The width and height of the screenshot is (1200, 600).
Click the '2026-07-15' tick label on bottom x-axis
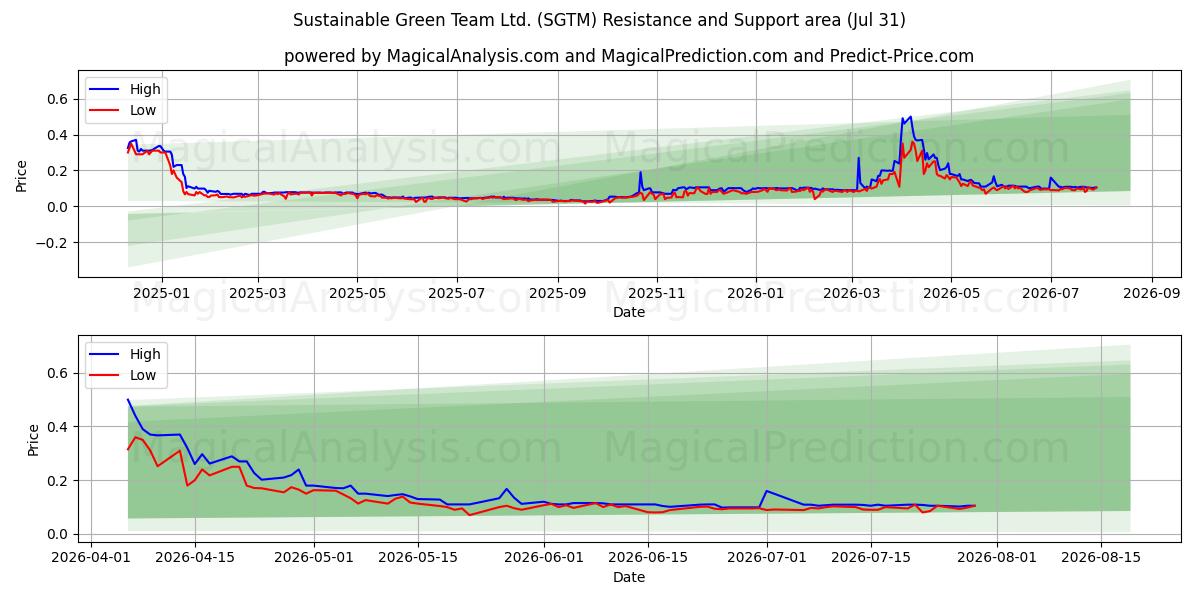tap(871, 559)
